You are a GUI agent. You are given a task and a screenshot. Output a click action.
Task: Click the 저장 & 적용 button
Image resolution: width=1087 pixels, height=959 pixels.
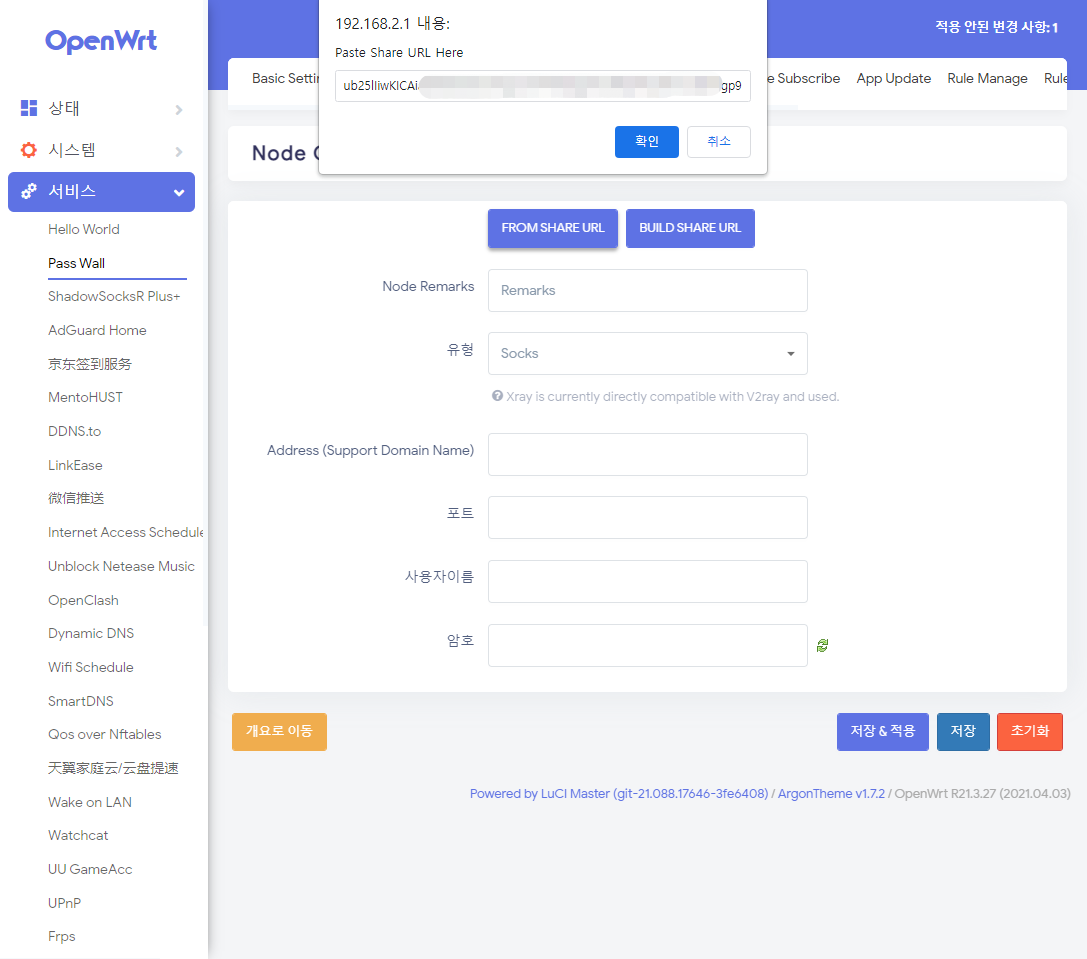pyautogui.click(x=882, y=732)
